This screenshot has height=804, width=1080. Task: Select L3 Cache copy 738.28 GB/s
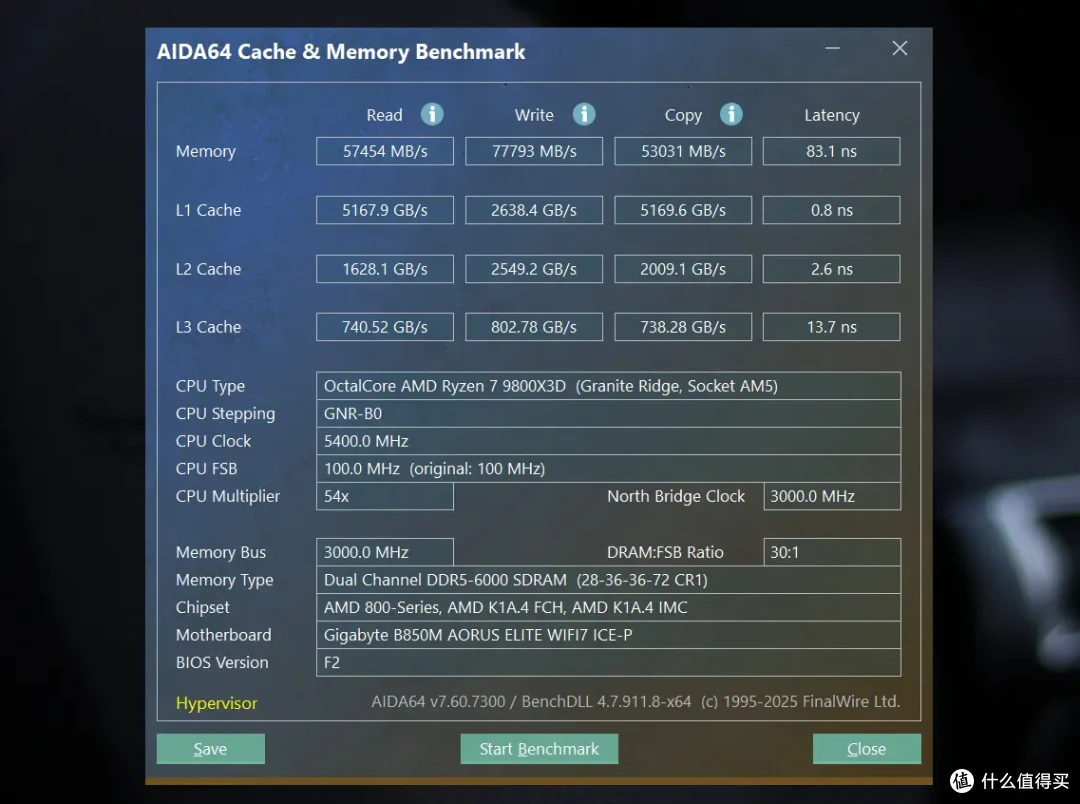[x=683, y=327]
